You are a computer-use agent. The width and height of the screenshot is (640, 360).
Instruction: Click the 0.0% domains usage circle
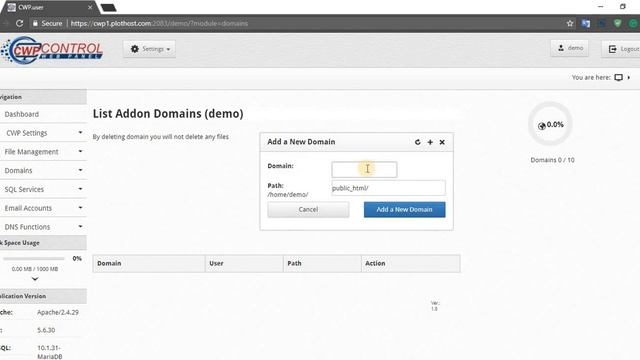click(551, 124)
